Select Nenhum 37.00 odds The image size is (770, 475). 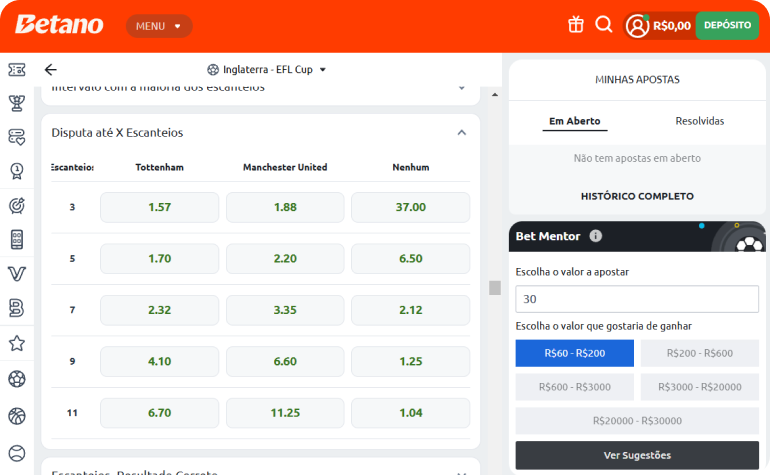click(x=411, y=207)
